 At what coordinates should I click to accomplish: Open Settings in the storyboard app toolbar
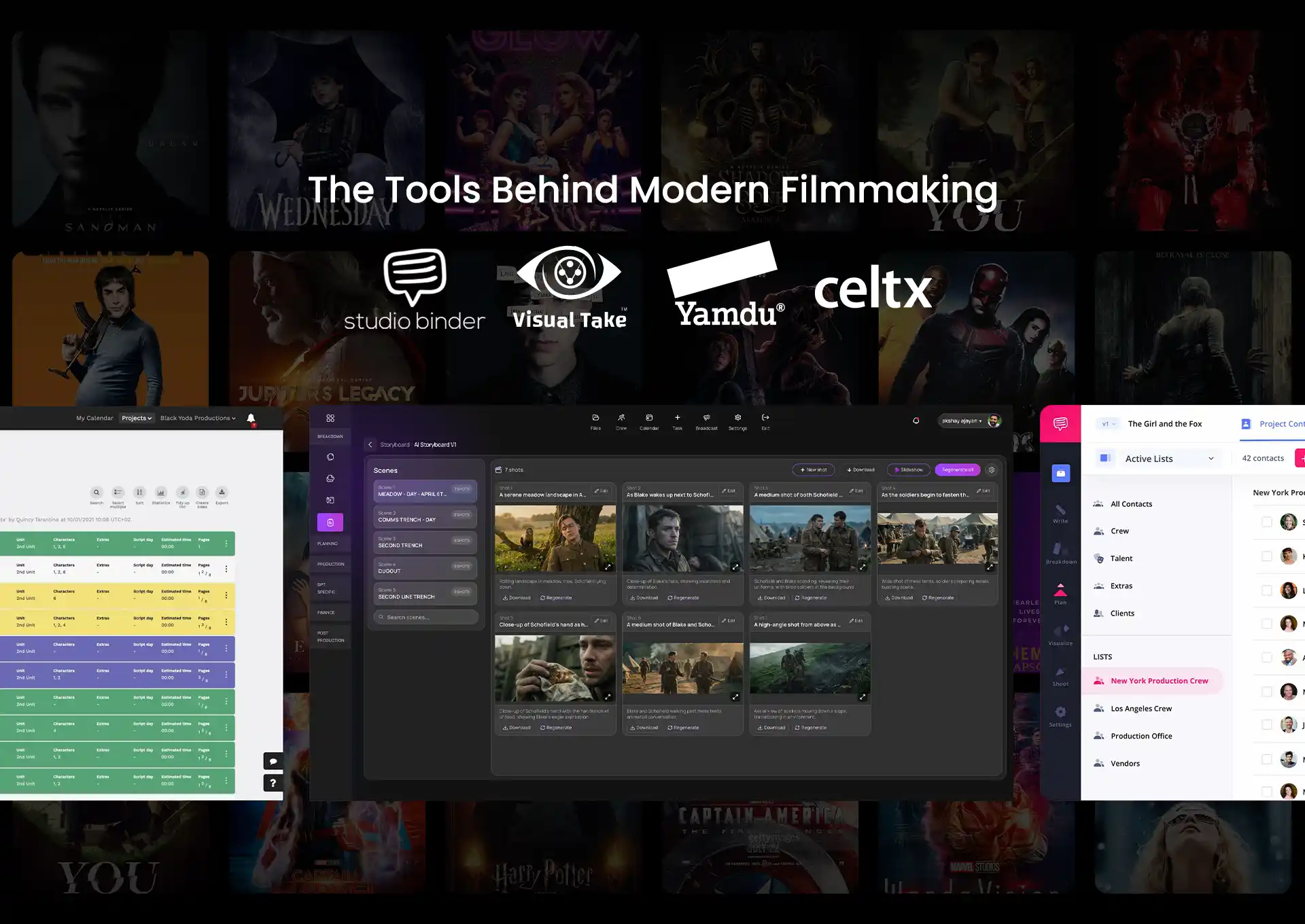[737, 420]
